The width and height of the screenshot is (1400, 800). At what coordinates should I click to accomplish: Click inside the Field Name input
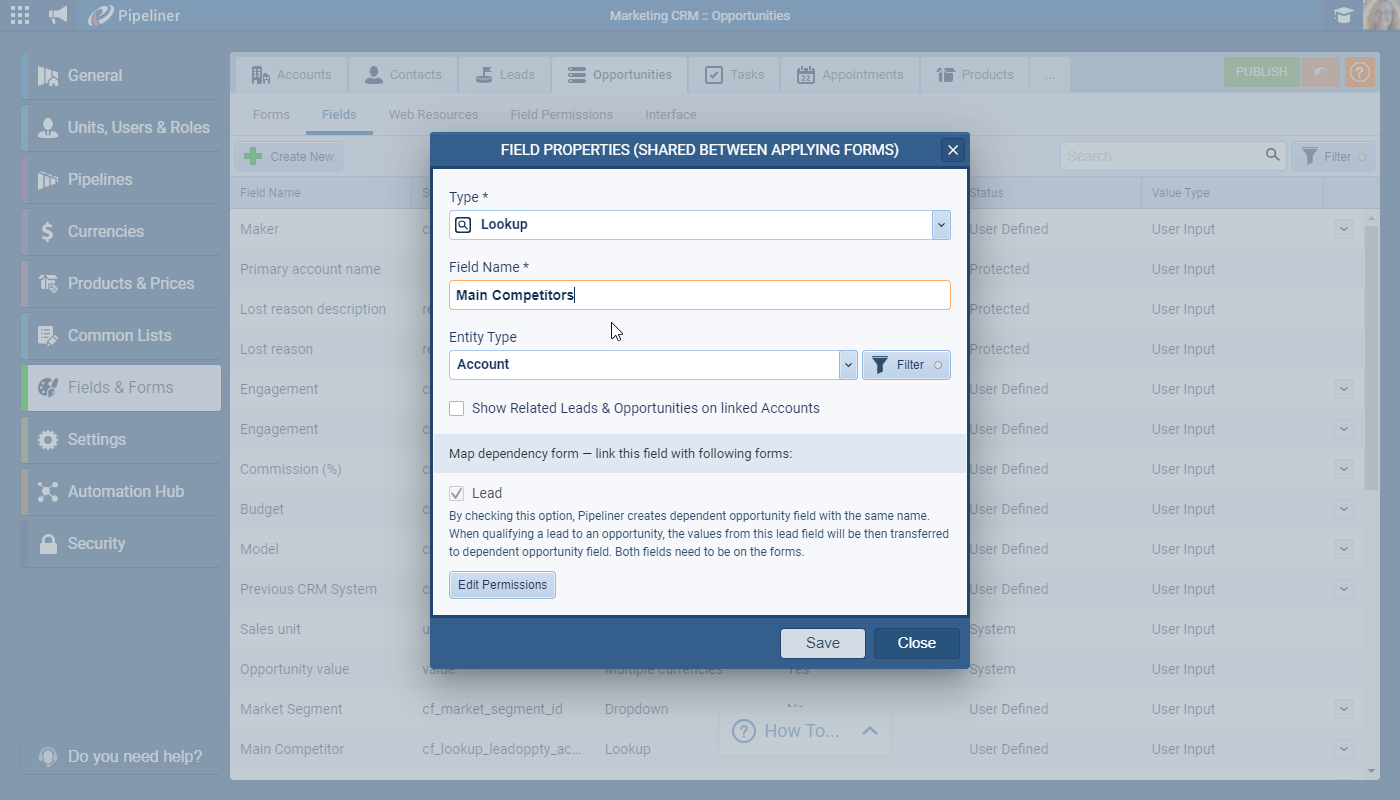coord(650,294)
